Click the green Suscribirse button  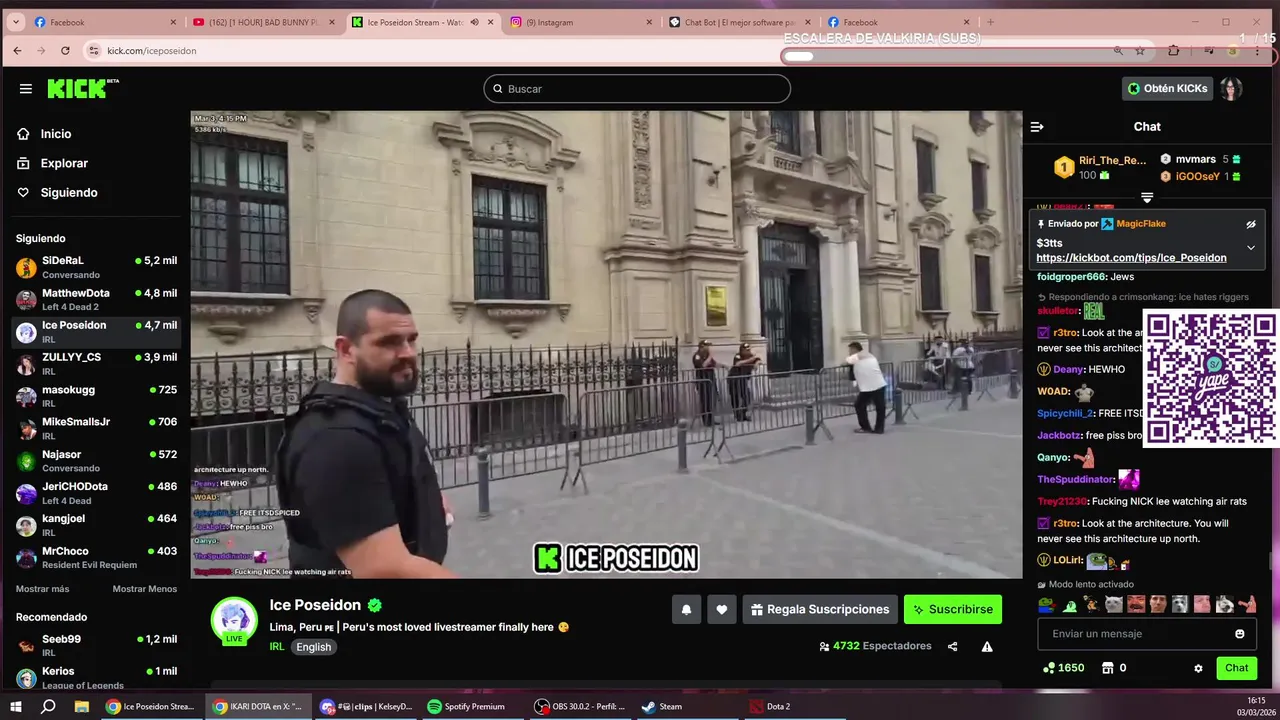pyautogui.click(x=953, y=609)
